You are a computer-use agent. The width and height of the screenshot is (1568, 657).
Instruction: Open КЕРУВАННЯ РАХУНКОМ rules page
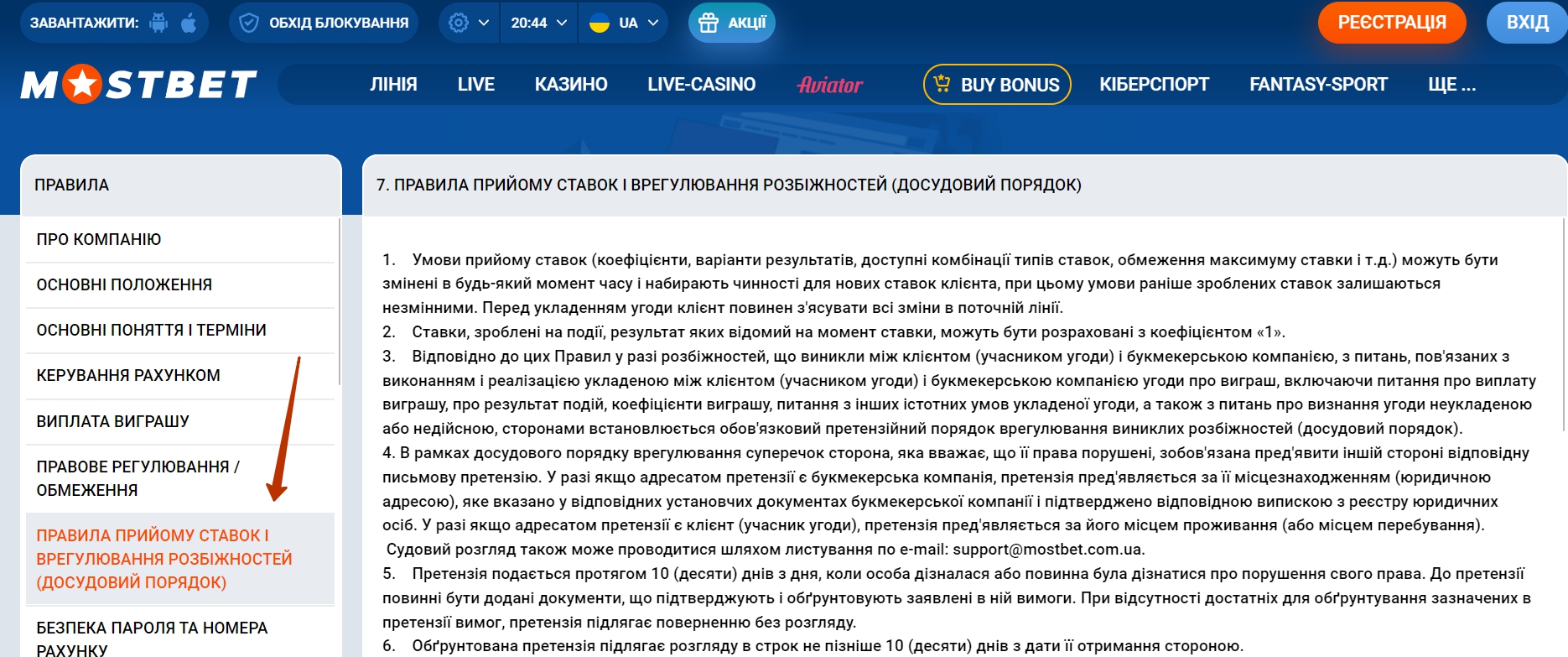[x=180, y=375]
